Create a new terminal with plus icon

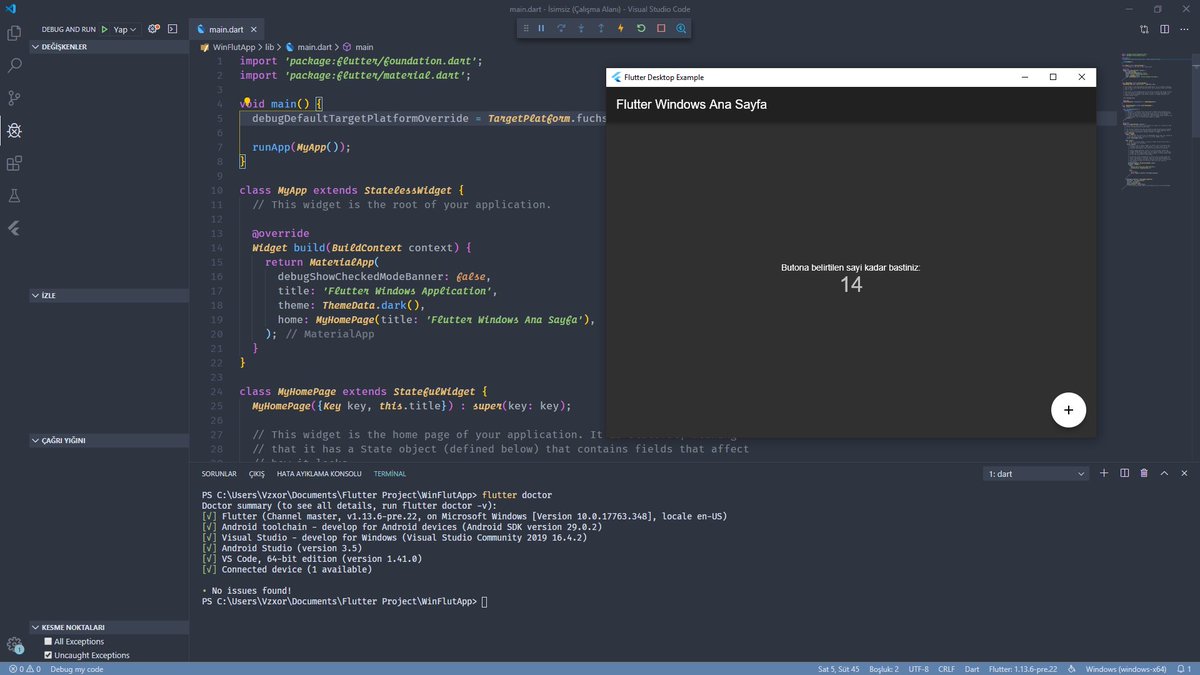(1104, 473)
